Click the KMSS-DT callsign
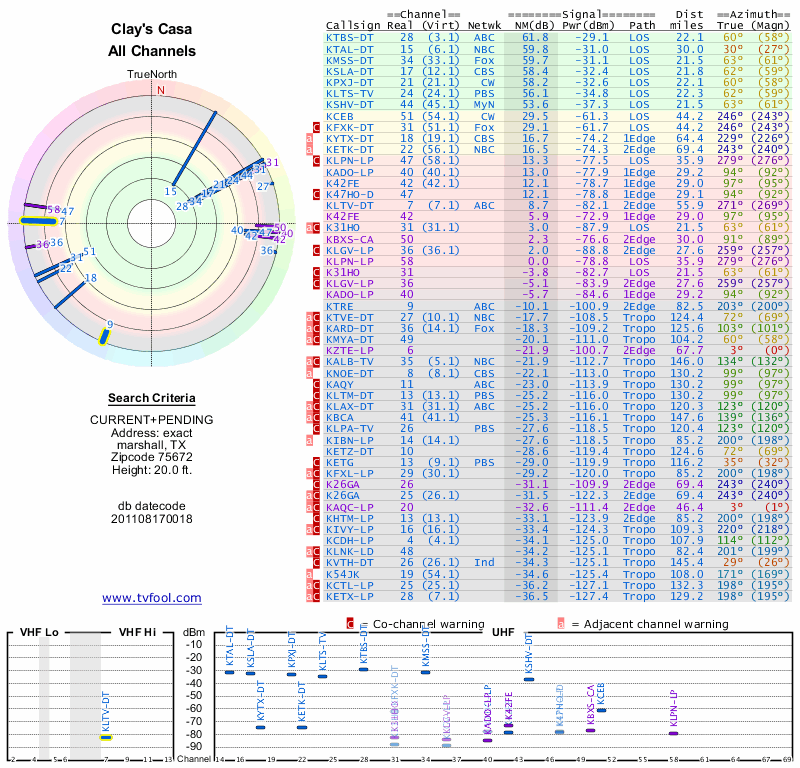Image resolution: width=800 pixels, height=768 pixels. (x=350, y=60)
